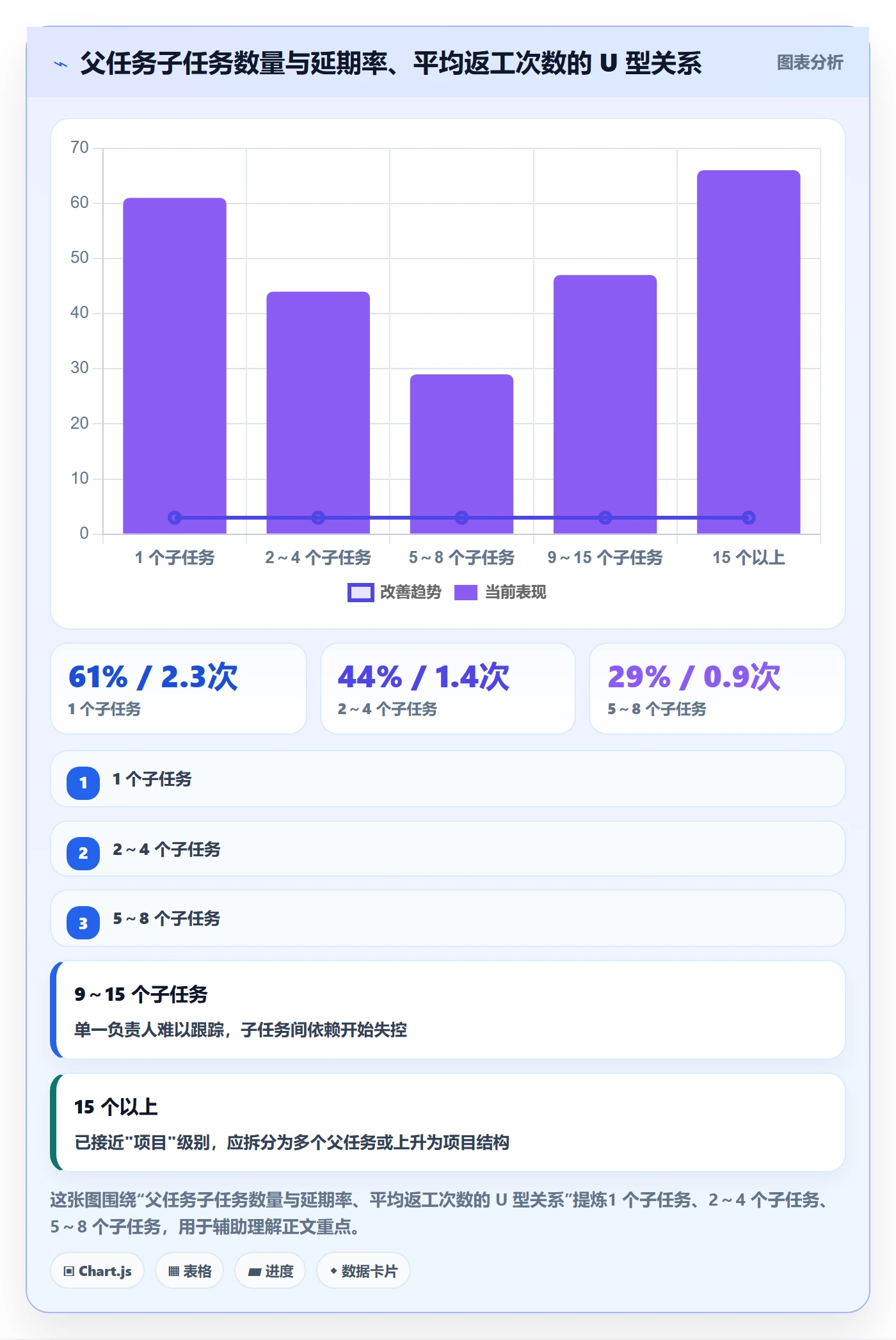Click the trend line point on 5～8 个子任务

pos(461,518)
